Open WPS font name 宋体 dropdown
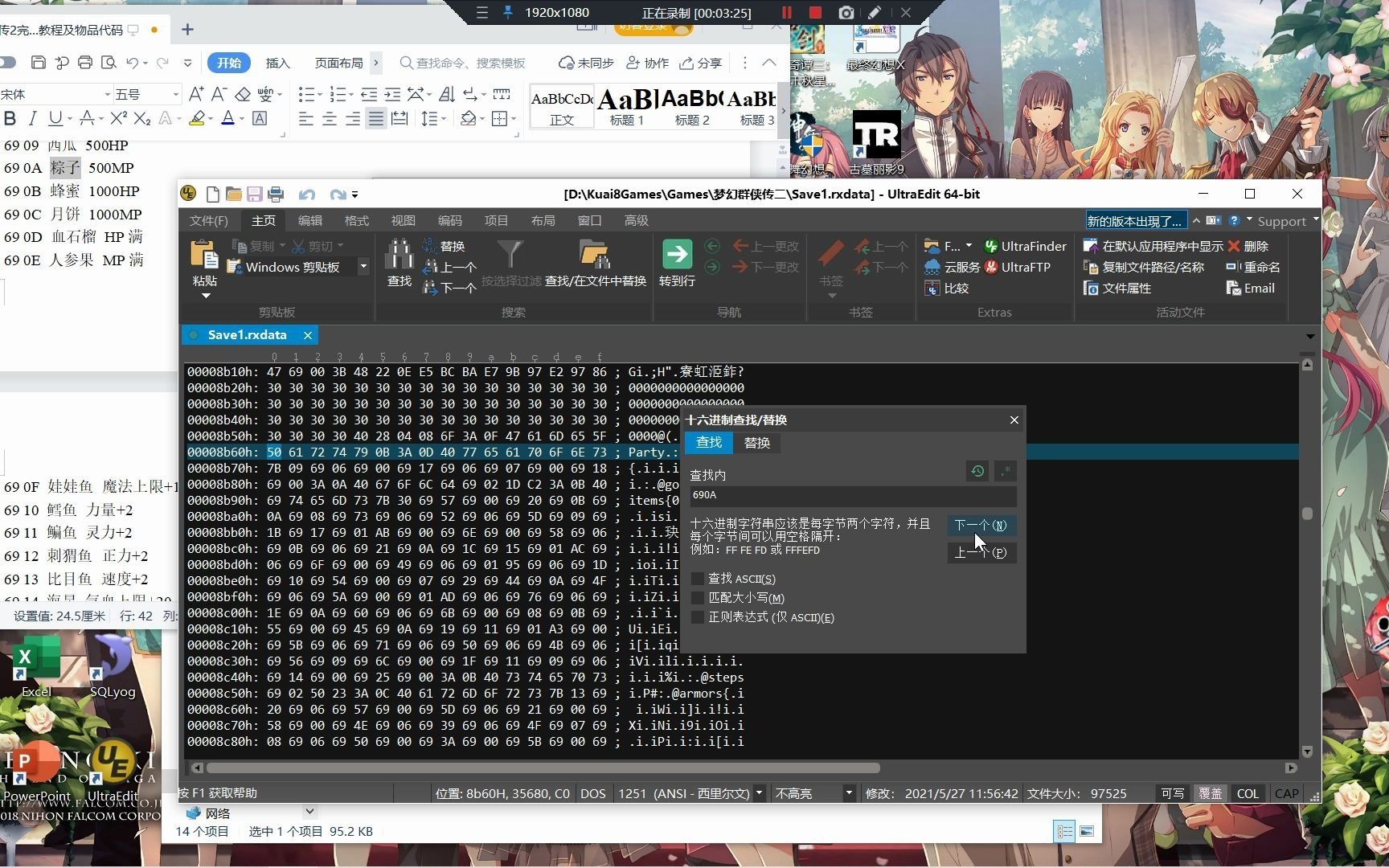 (107, 95)
